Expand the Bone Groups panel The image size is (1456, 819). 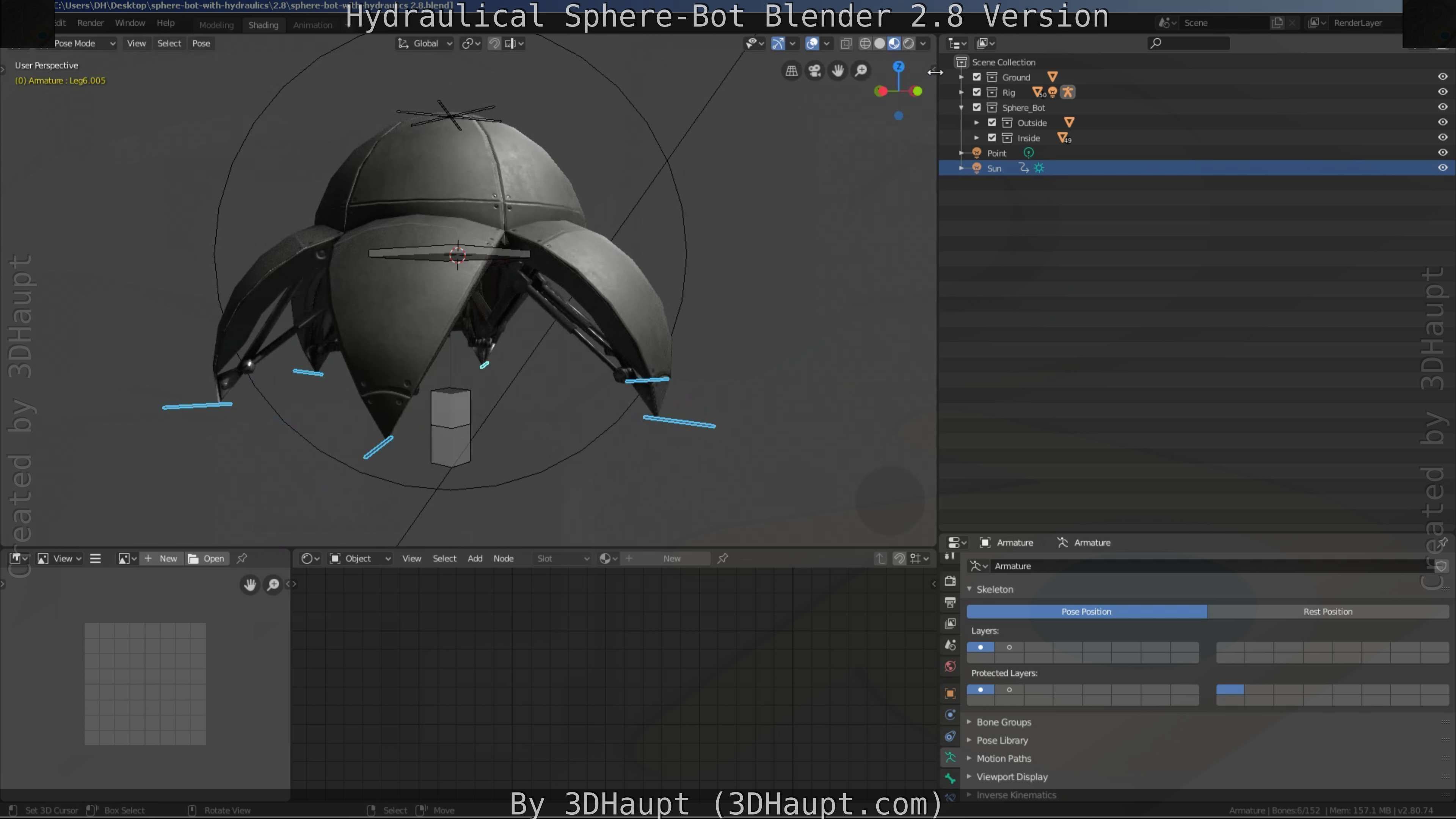1004,722
